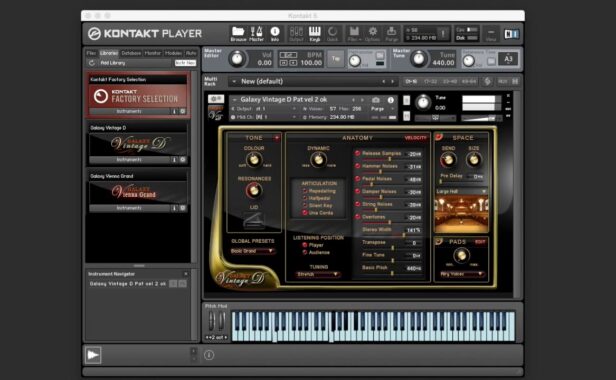Click the library refresh icon
The height and width of the screenshot is (380, 616).
point(92,63)
